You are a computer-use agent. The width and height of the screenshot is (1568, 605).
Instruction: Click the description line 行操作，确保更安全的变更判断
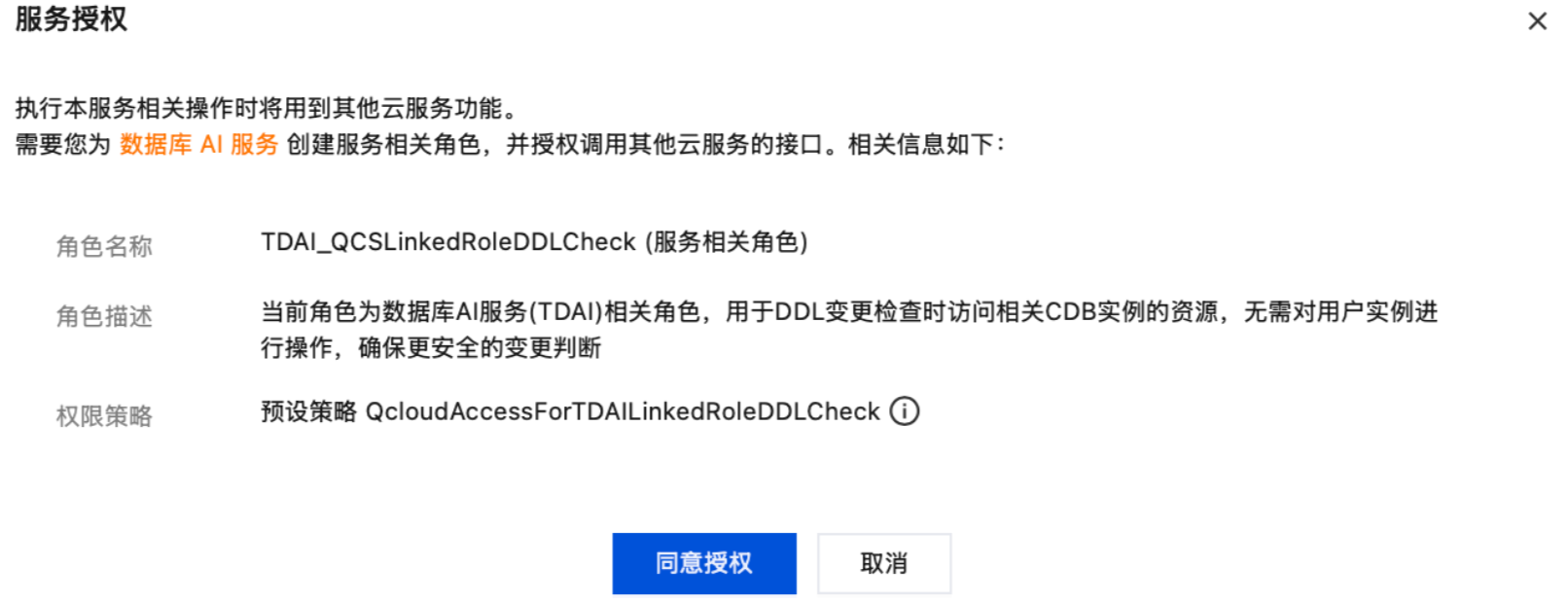click(431, 347)
